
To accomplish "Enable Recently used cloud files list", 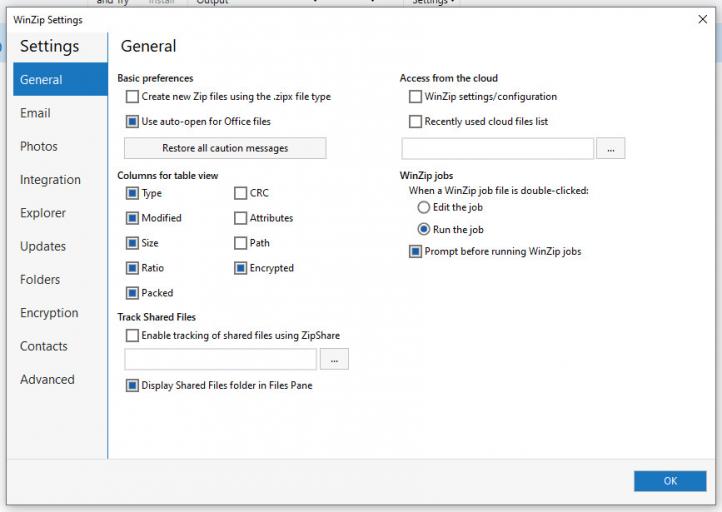I will click(x=415, y=122).
